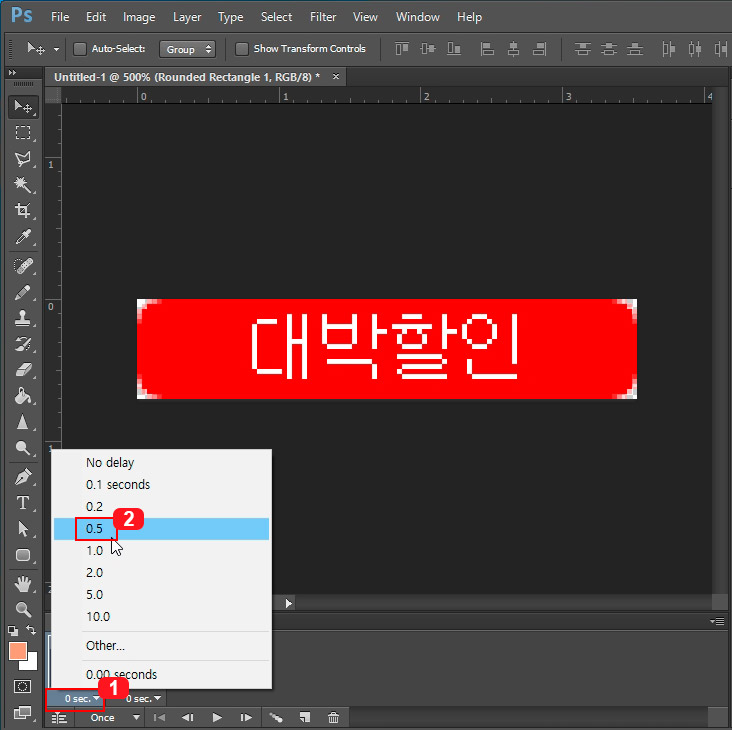Select the Polygonal Lasso tool
The width and height of the screenshot is (732, 730).
[23, 159]
